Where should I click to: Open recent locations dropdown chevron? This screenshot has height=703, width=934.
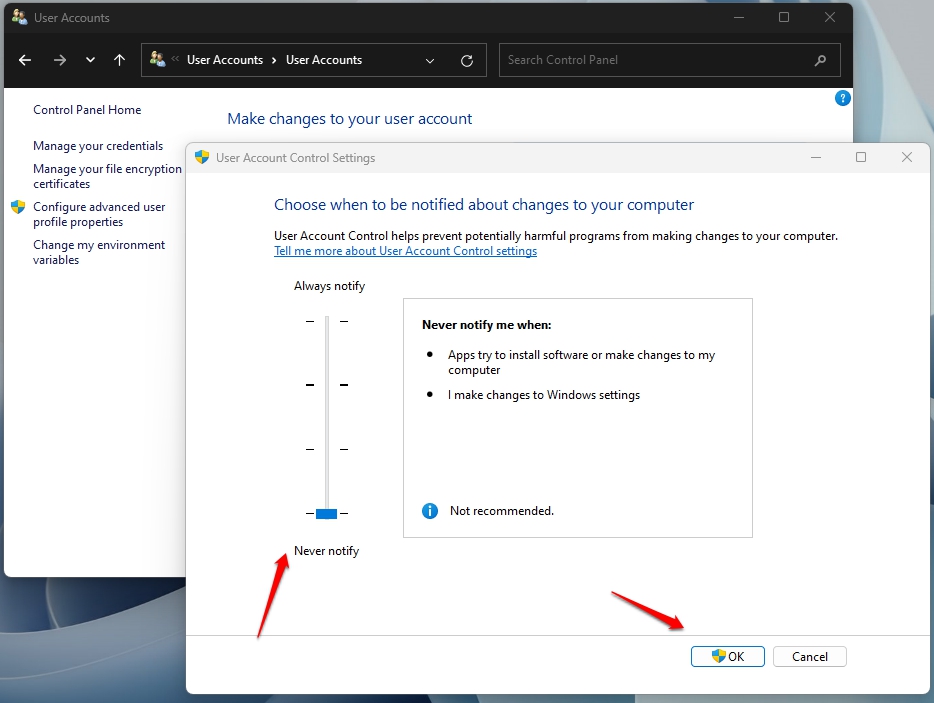[90, 60]
